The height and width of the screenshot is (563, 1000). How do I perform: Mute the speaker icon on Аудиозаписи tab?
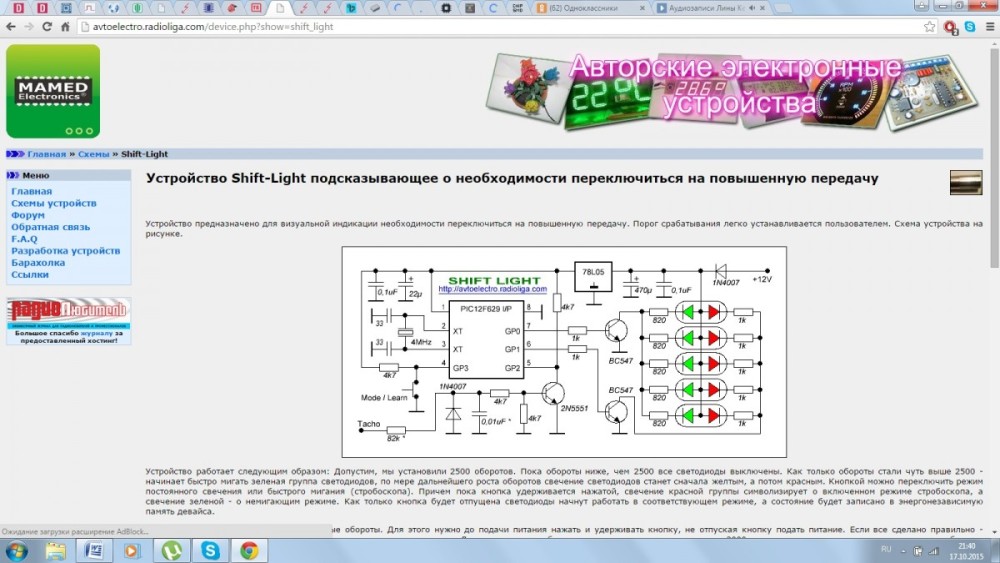(x=751, y=8)
